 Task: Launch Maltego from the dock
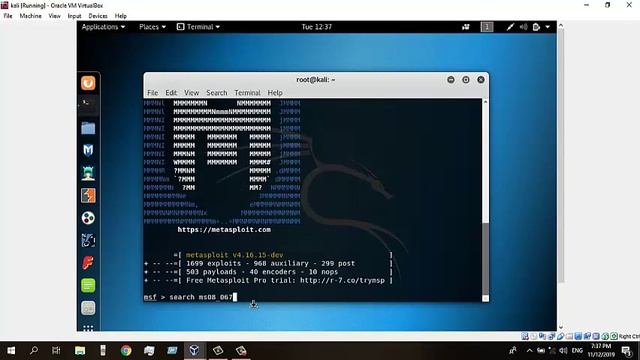click(x=88, y=240)
